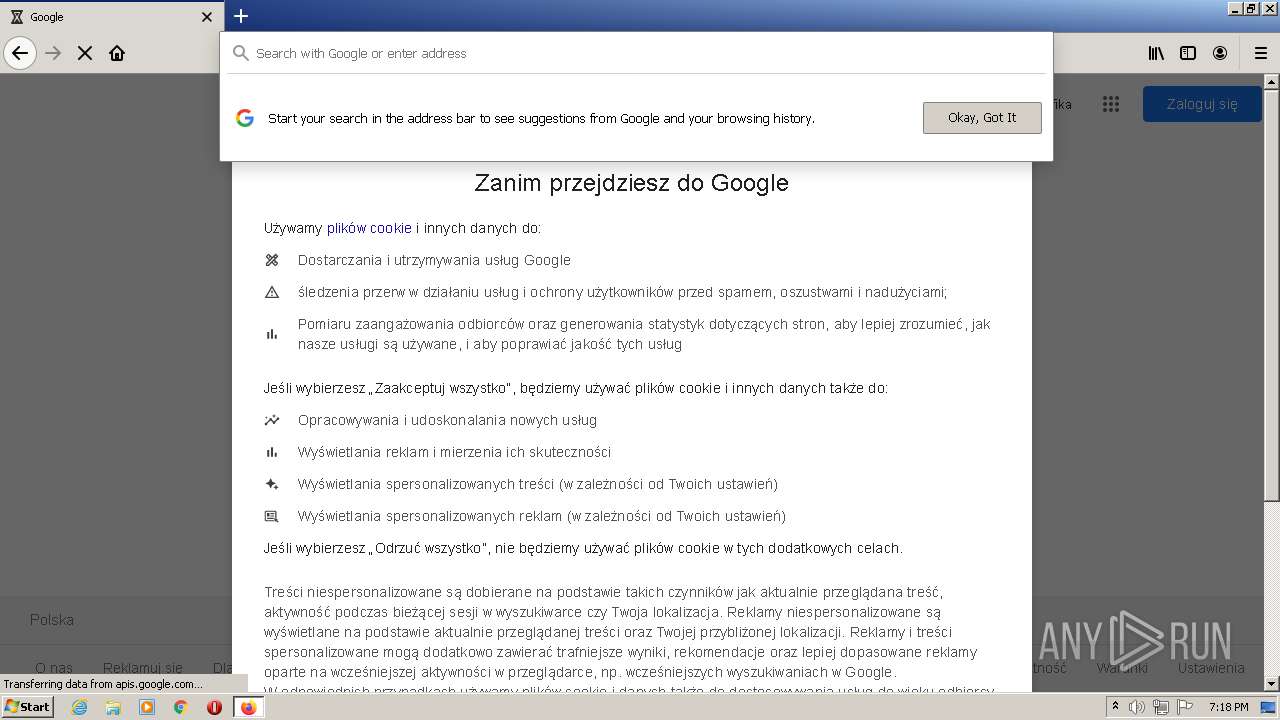Select the Firefox taskbar button
Screen dimensions: 1280x720
coord(248,707)
